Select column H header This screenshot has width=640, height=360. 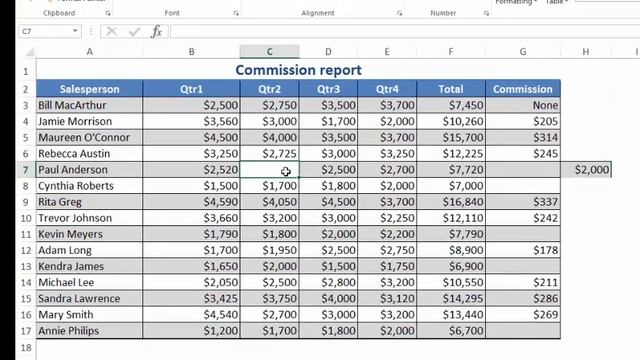coord(586,52)
